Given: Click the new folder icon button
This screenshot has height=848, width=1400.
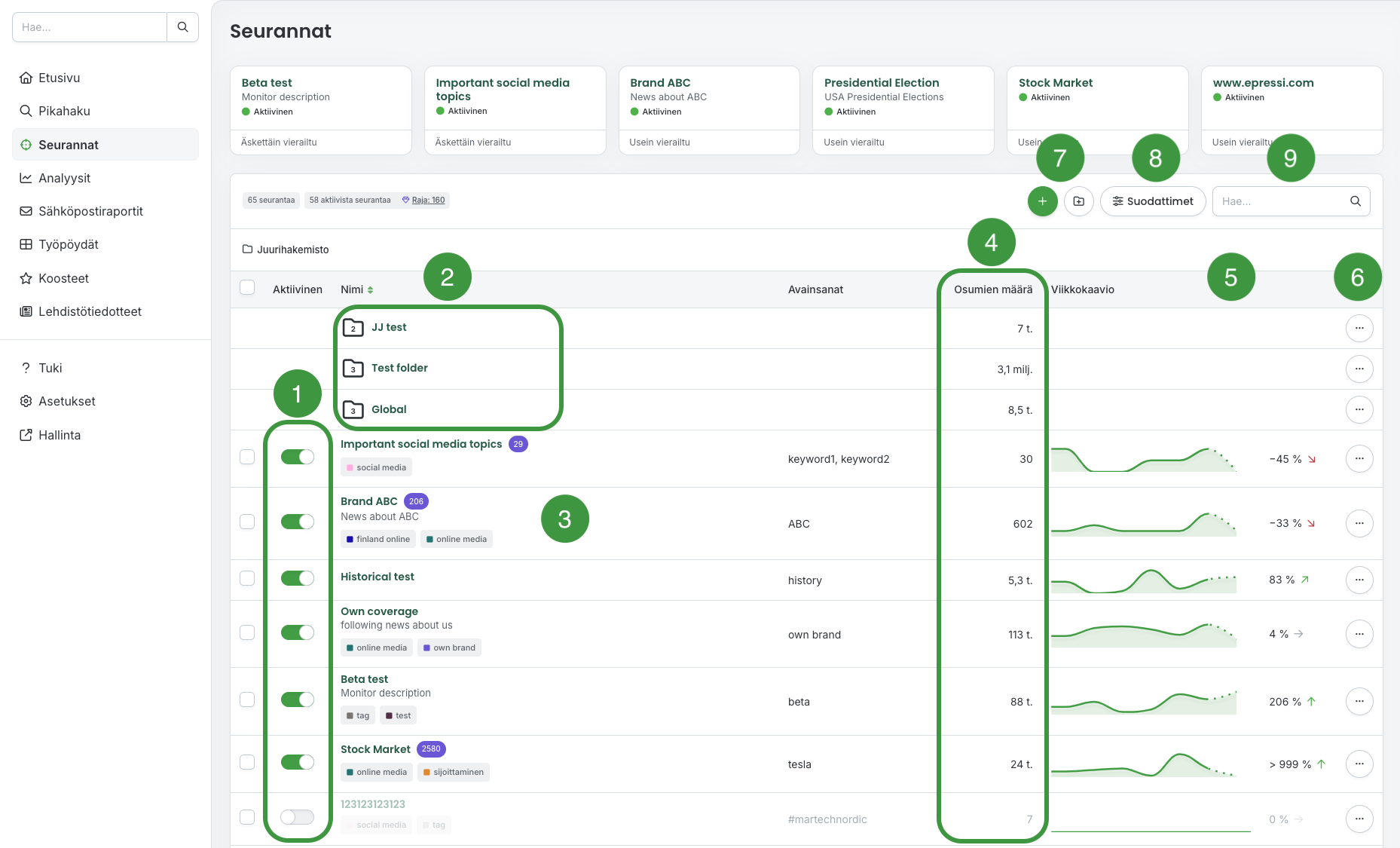Looking at the screenshot, I should [x=1078, y=201].
